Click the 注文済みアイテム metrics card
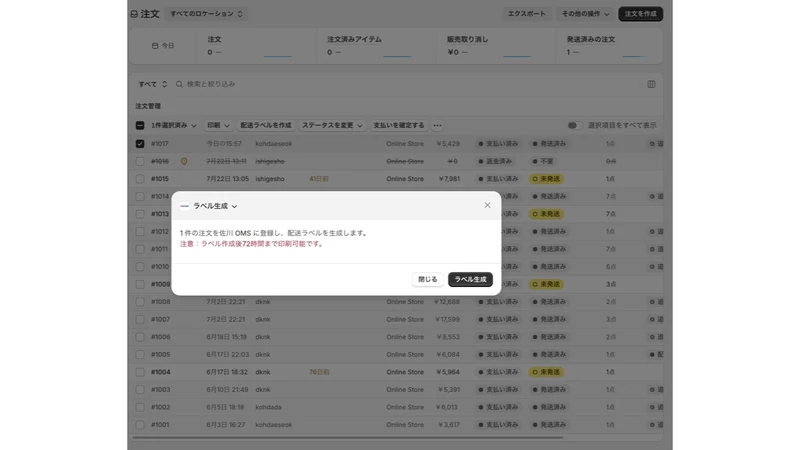 click(377, 46)
